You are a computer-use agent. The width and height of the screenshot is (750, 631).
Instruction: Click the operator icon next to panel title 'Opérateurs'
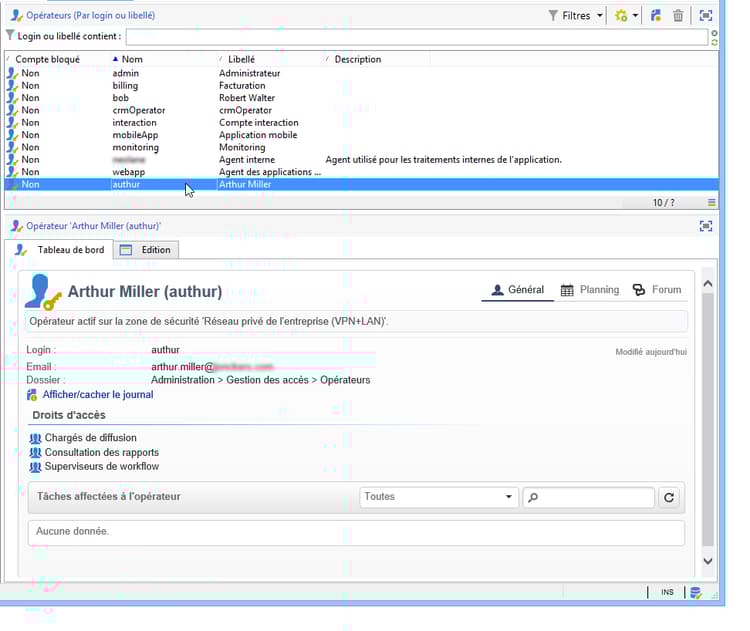[x=16, y=16]
